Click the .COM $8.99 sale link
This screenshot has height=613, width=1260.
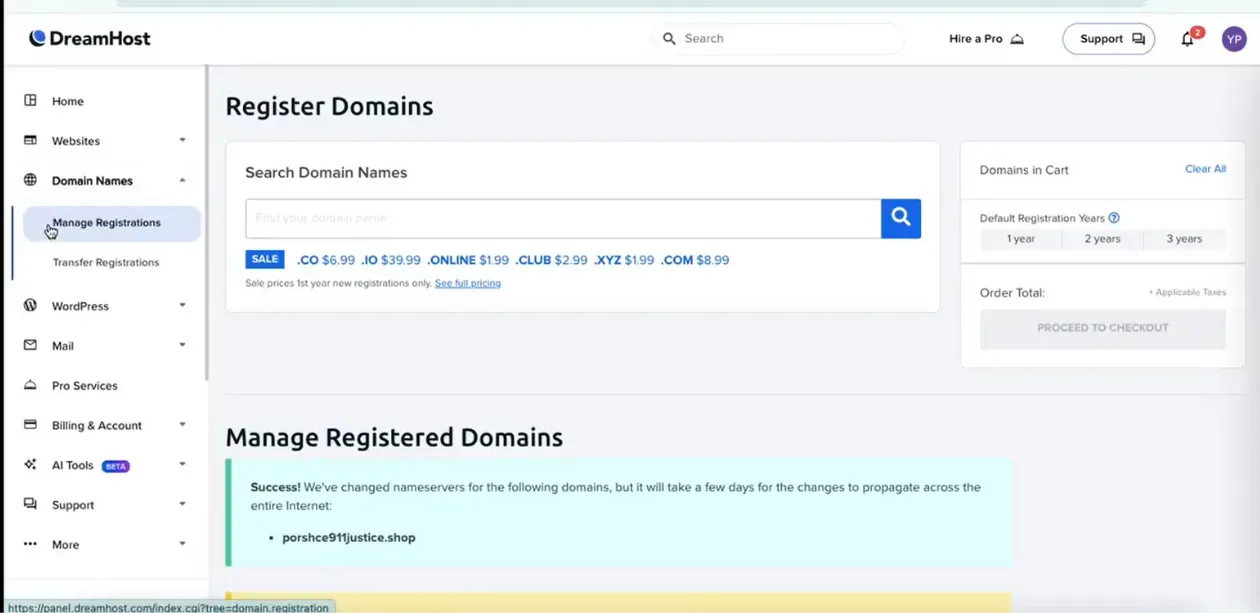pyautogui.click(x=695, y=260)
